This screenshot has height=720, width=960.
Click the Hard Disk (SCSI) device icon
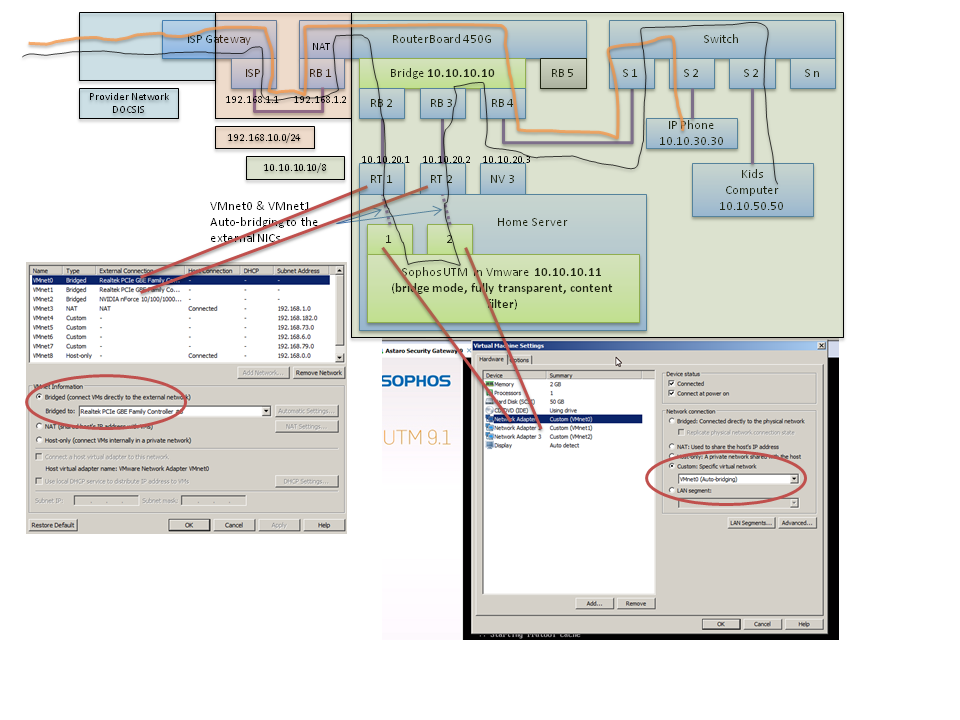[x=489, y=402]
